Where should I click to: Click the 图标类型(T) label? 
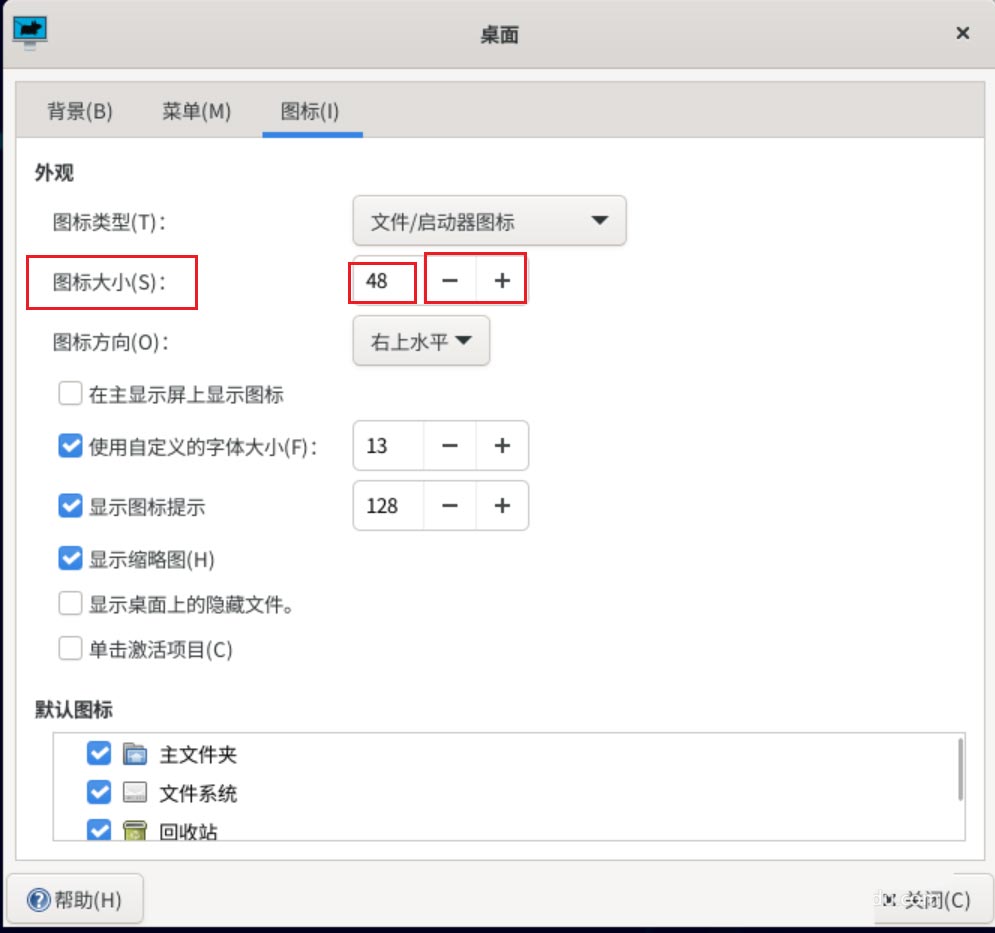[x=109, y=222]
